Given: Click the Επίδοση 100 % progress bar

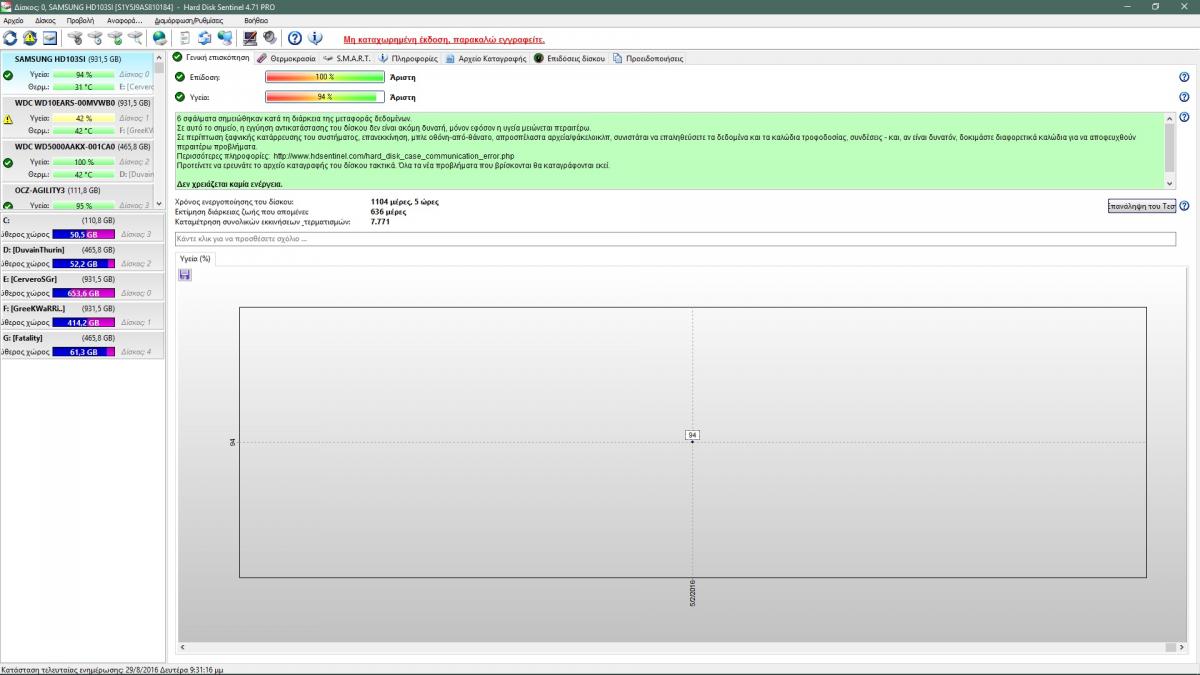Looking at the screenshot, I should (325, 77).
